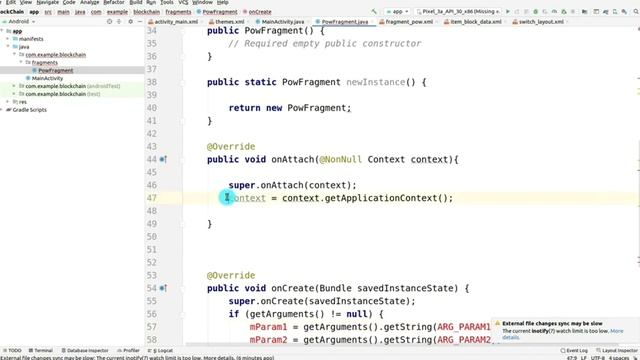Open the Window menu

[202, 2]
